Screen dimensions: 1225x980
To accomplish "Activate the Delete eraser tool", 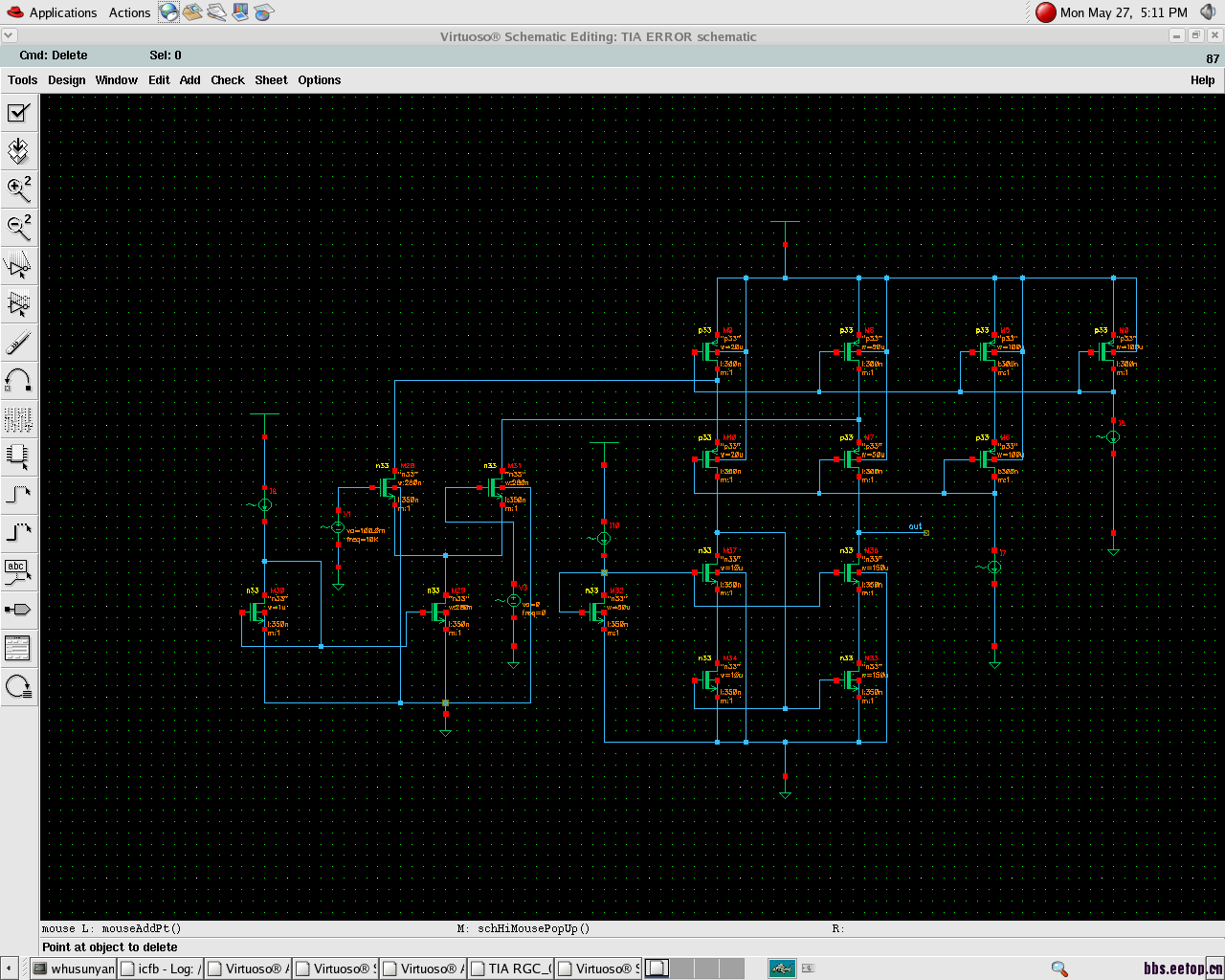I will click(x=18, y=342).
